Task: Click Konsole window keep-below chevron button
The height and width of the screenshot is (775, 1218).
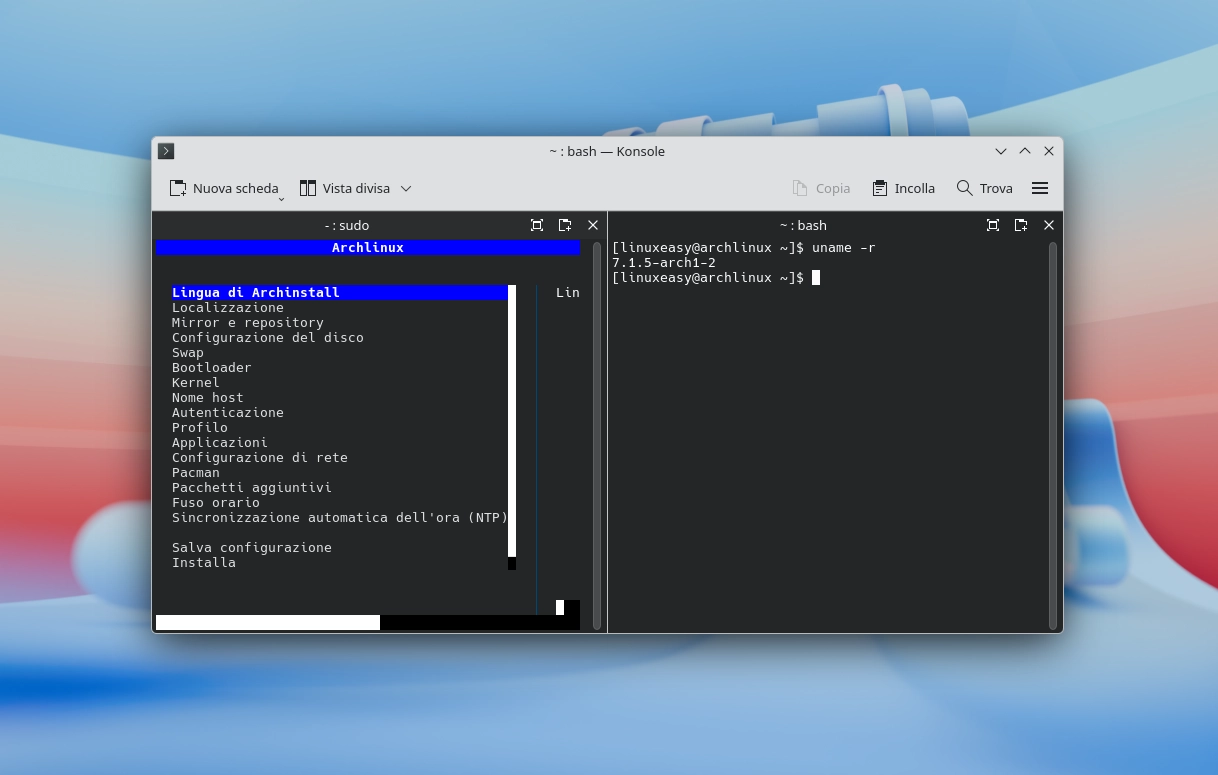Action: coord(1001,151)
